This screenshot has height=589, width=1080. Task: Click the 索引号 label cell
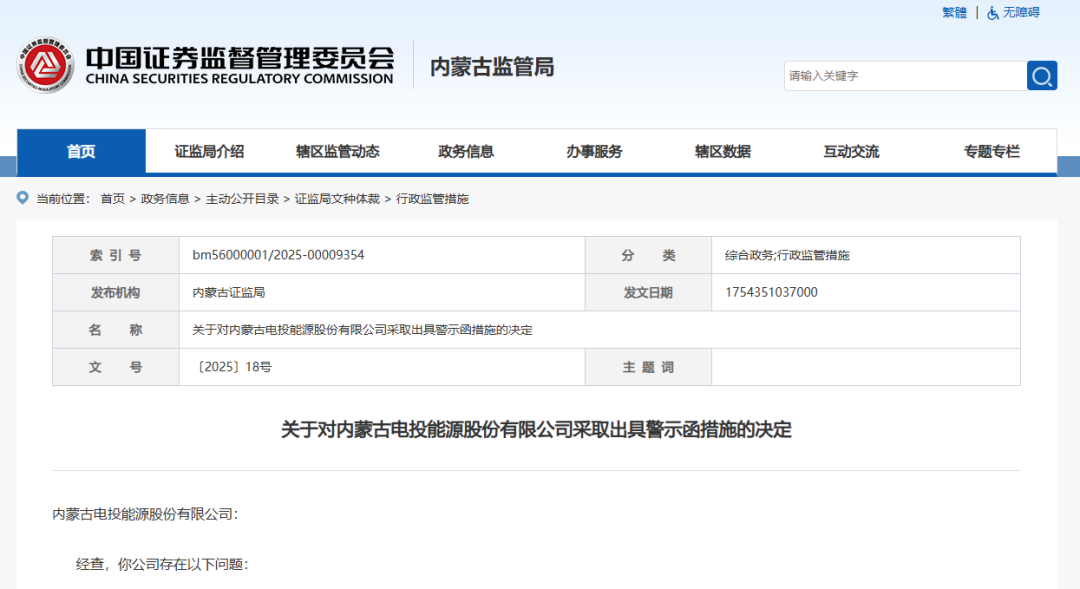116,256
